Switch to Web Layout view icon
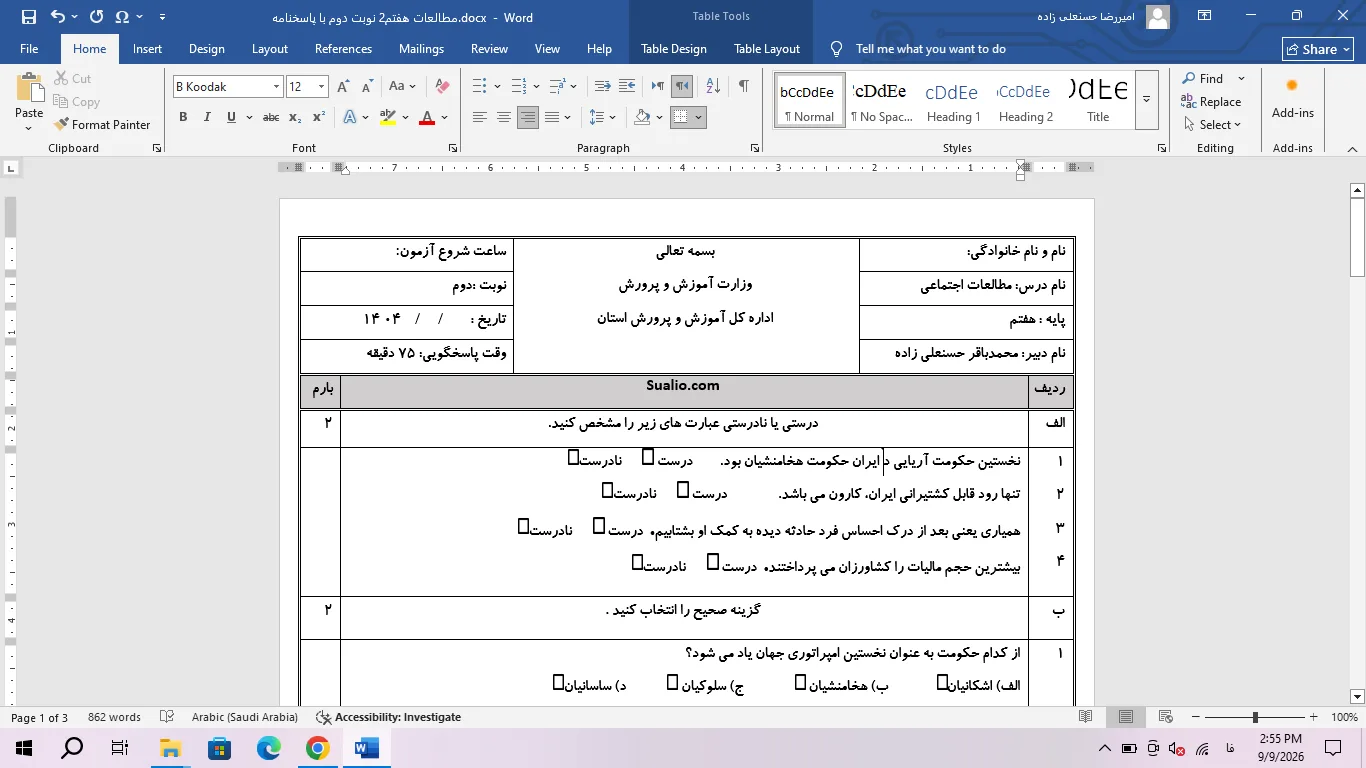This screenshot has height=768, width=1366. [x=1165, y=717]
